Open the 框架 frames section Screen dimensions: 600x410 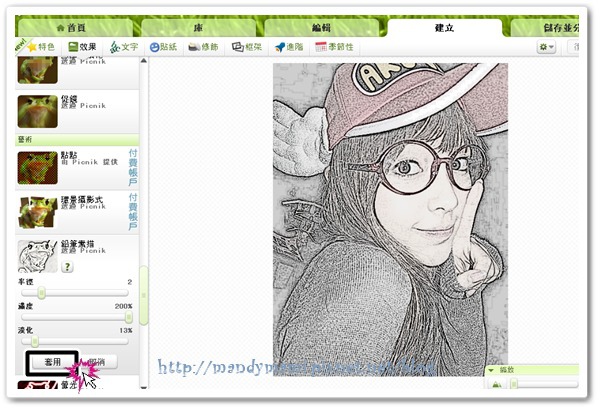pyautogui.click(x=247, y=47)
